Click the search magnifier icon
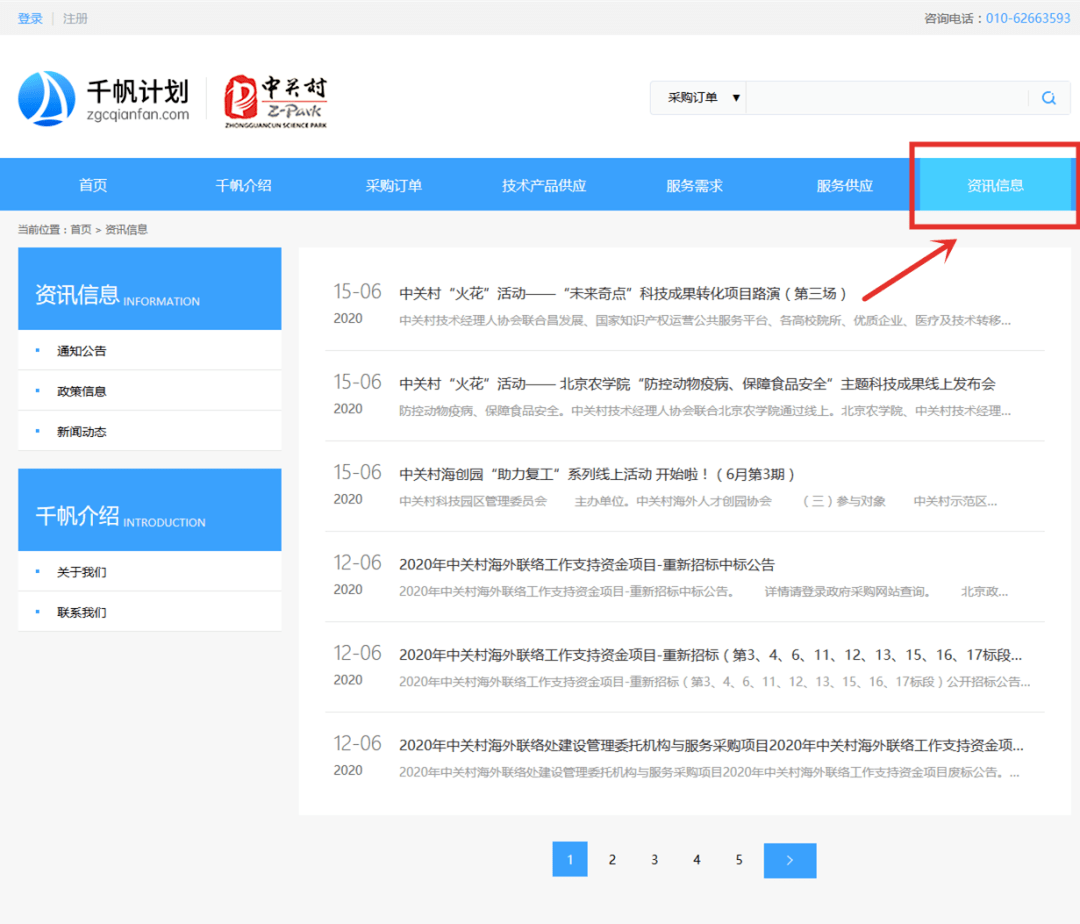The width and height of the screenshot is (1080, 924). [x=1048, y=98]
